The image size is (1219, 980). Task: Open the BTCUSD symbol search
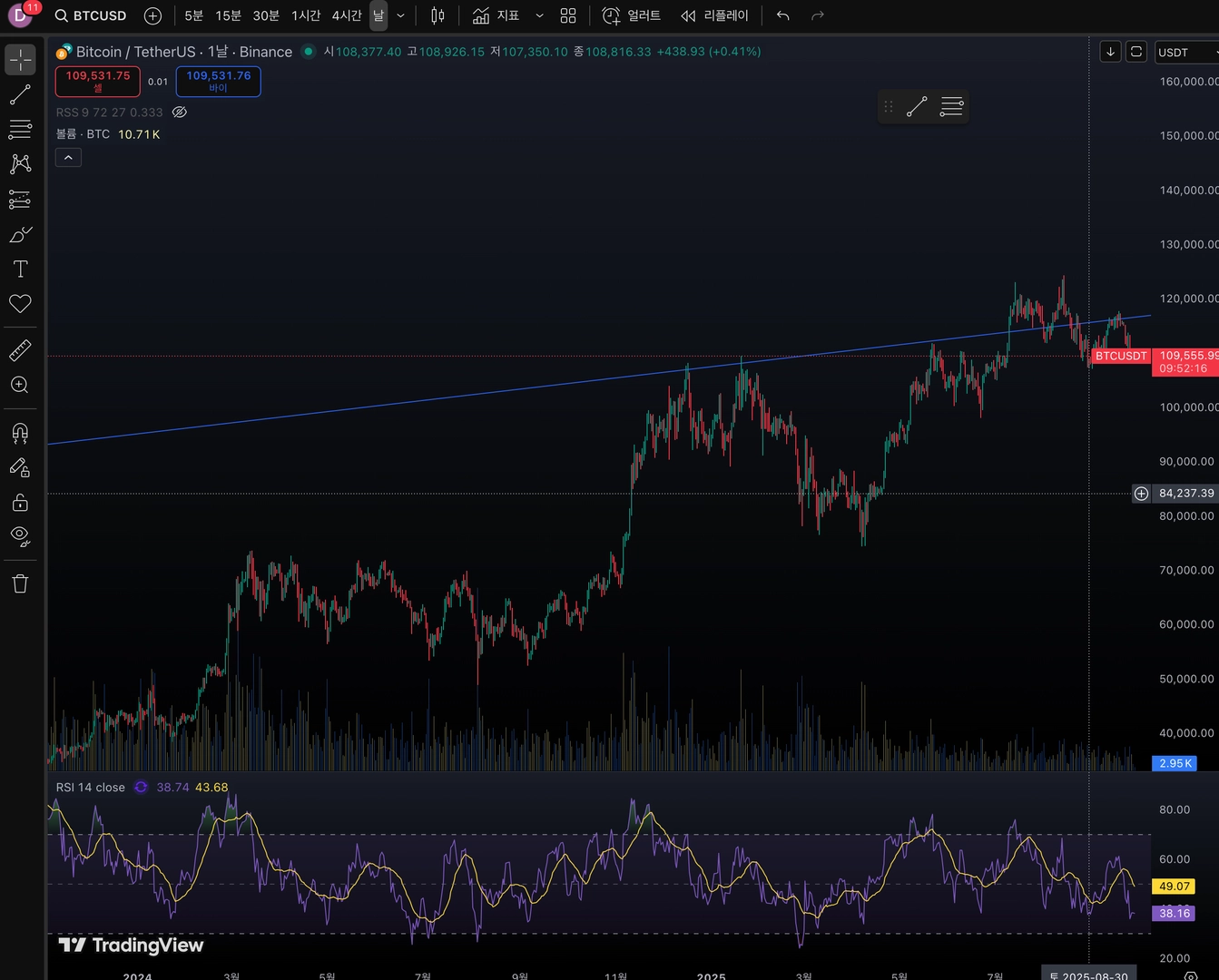tap(91, 15)
